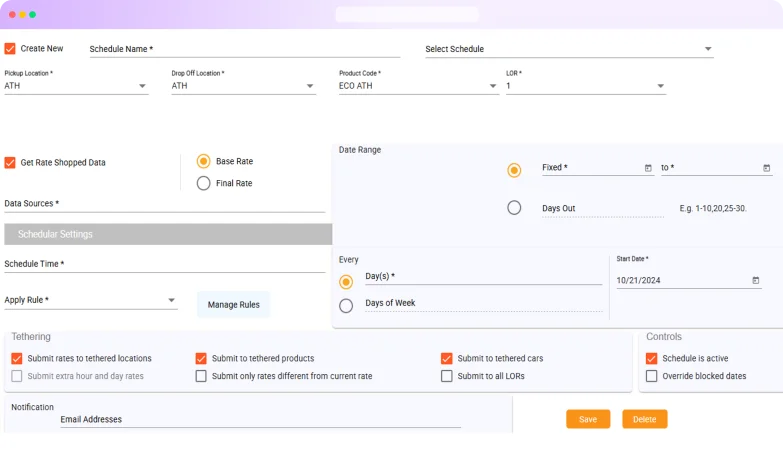Open the Start Date calendar picker icon
783x457 pixels.
tap(755, 281)
